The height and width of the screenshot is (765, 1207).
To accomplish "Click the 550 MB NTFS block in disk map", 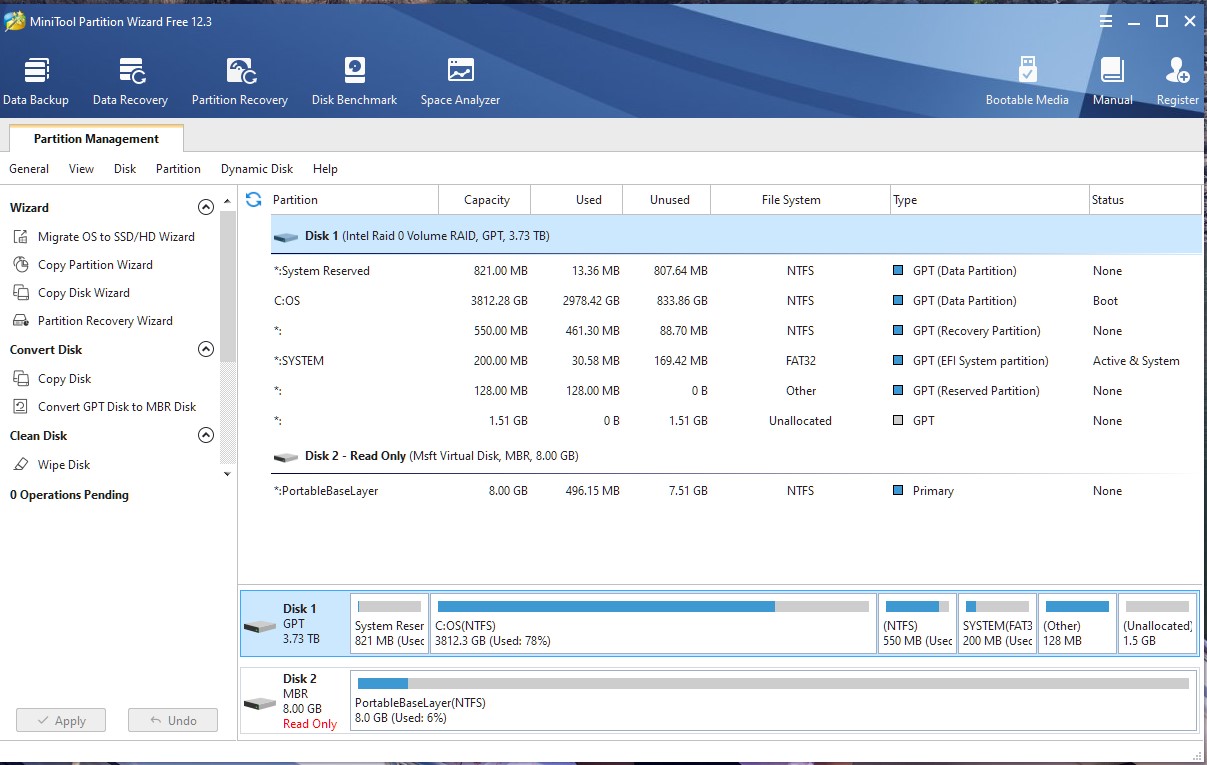I will tap(917, 624).
